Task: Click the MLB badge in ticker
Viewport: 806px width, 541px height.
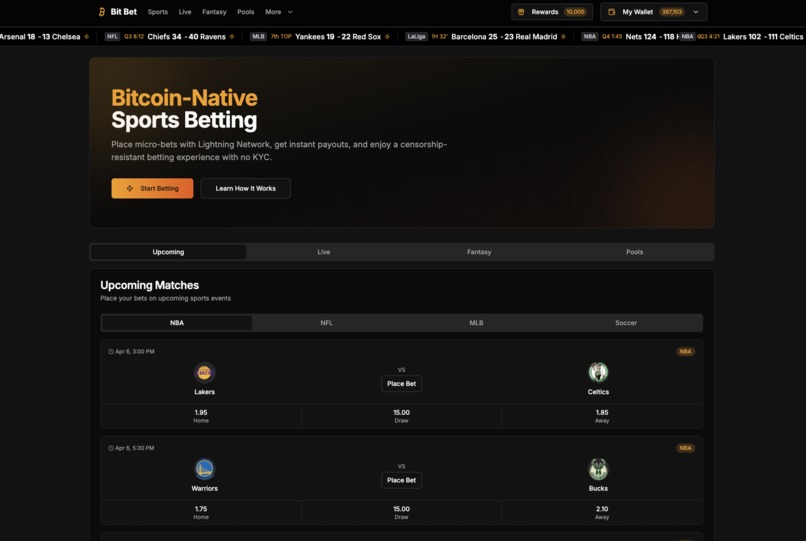Action: click(x=258, y=37)
